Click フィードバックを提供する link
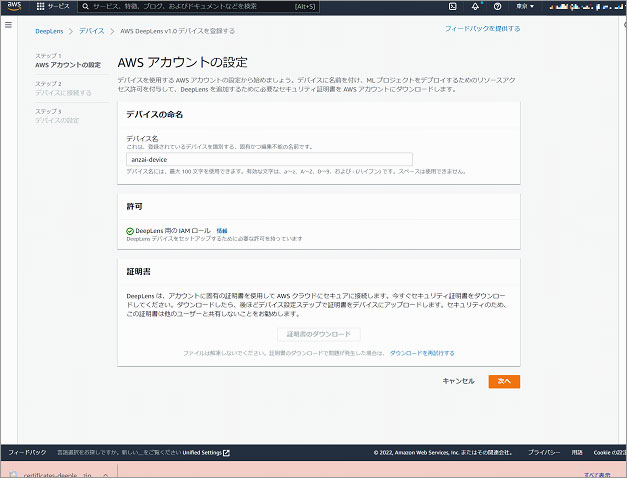The image size is (627, 478). click(483, 29)
